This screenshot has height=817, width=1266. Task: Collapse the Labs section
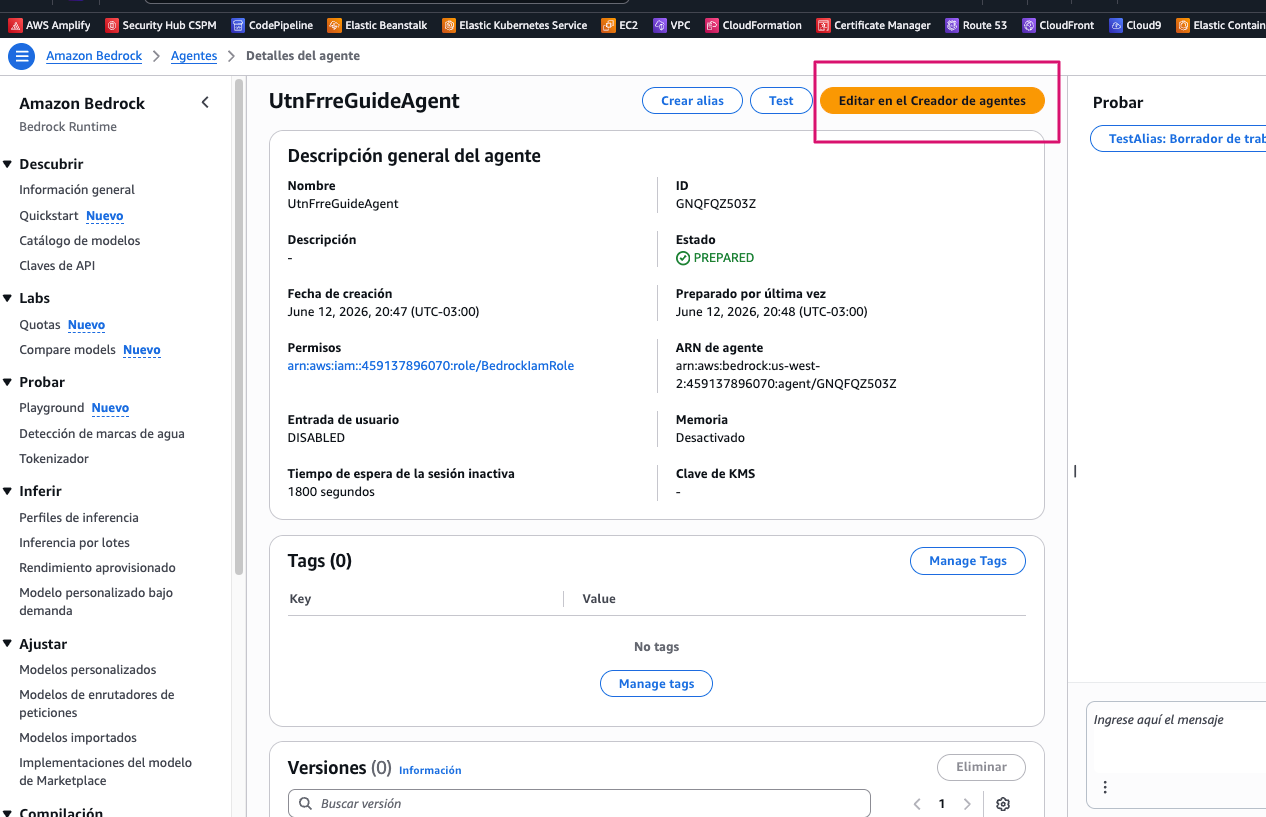tap(8, 298)
